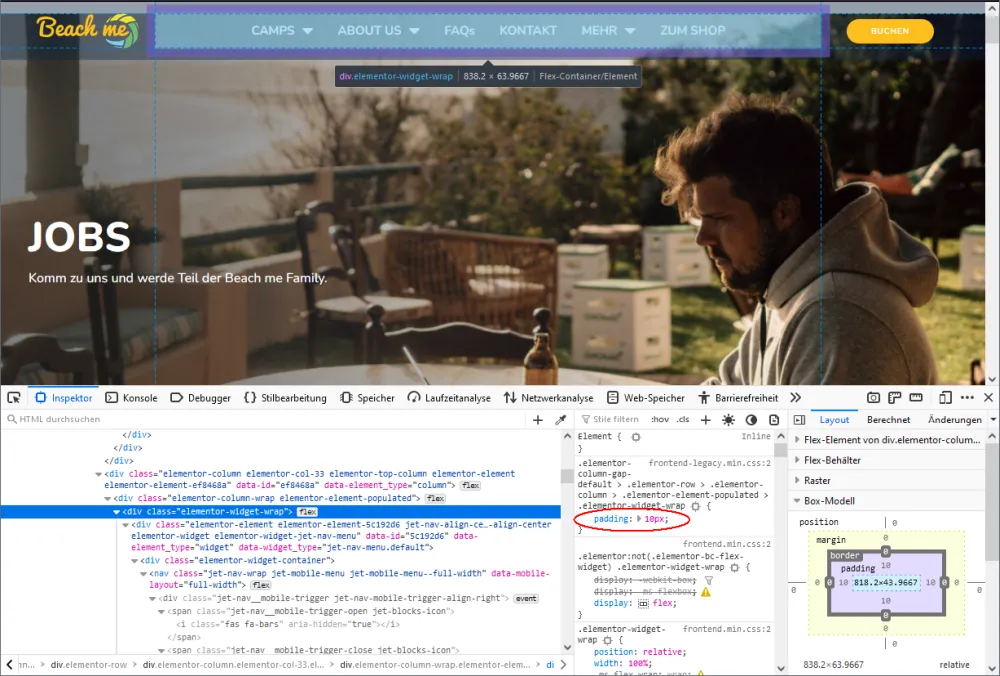Viewport: 1000px width, 676px height.
Task: Pick a color with the eyedropper
Action: 561,420
